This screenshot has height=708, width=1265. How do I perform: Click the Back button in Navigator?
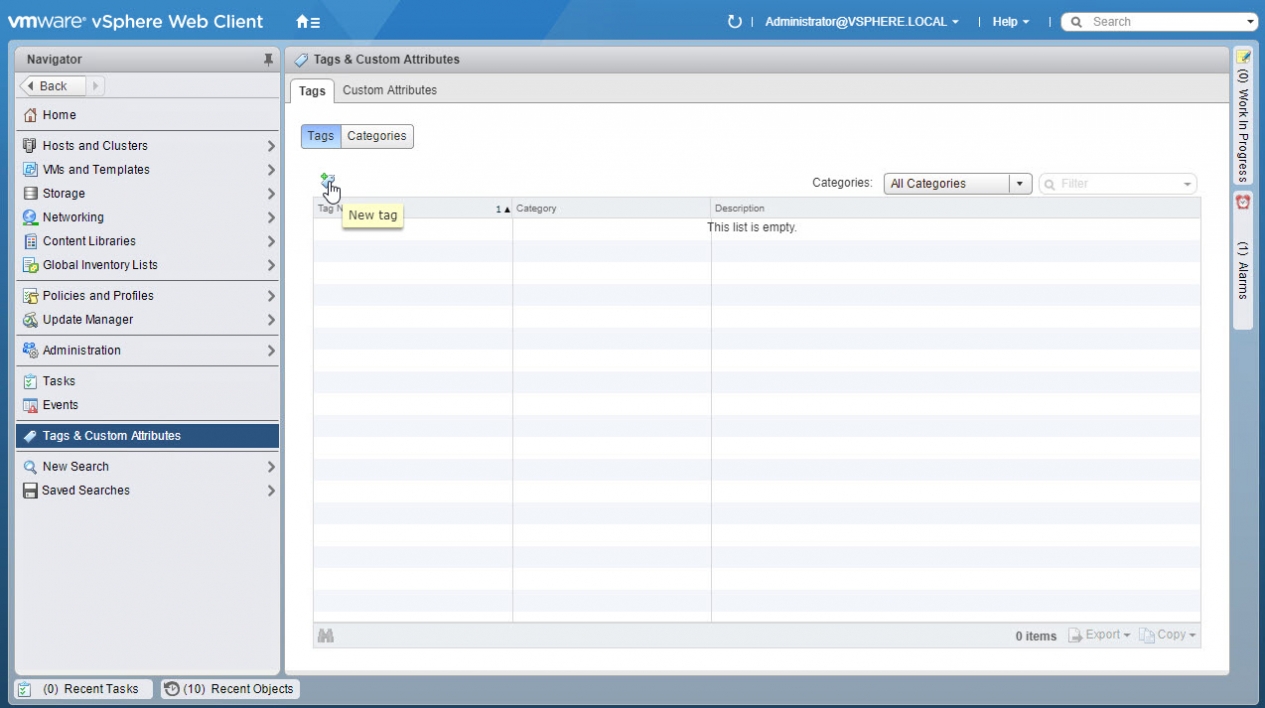tap(52, 86)
